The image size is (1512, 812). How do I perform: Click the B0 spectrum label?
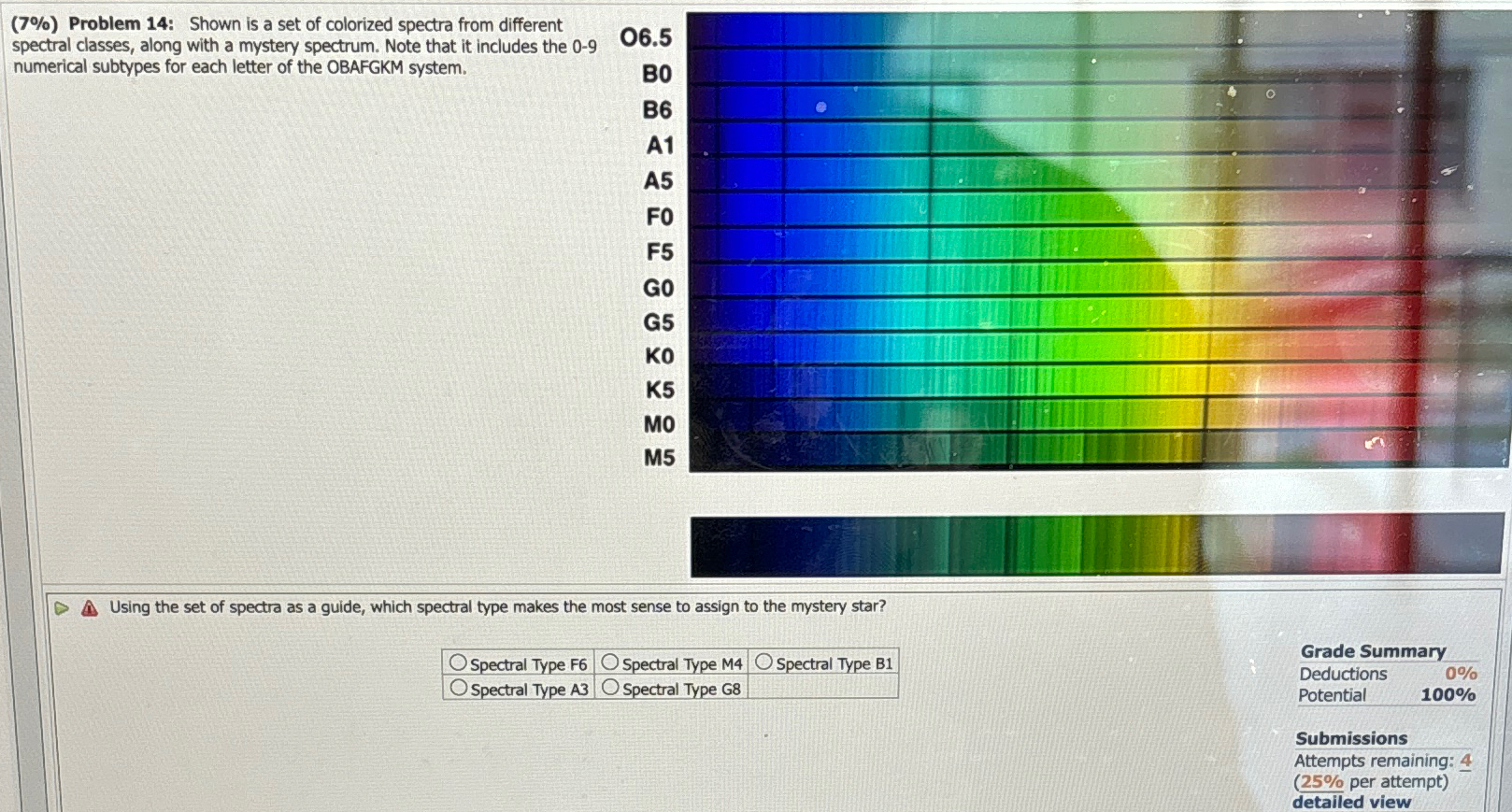click(657, 74)
